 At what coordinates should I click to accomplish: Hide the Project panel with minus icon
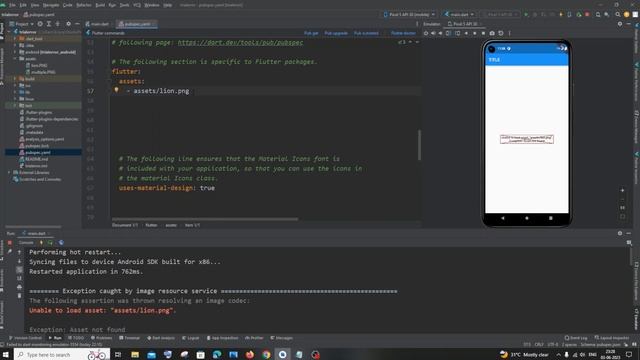pos(77,24)
